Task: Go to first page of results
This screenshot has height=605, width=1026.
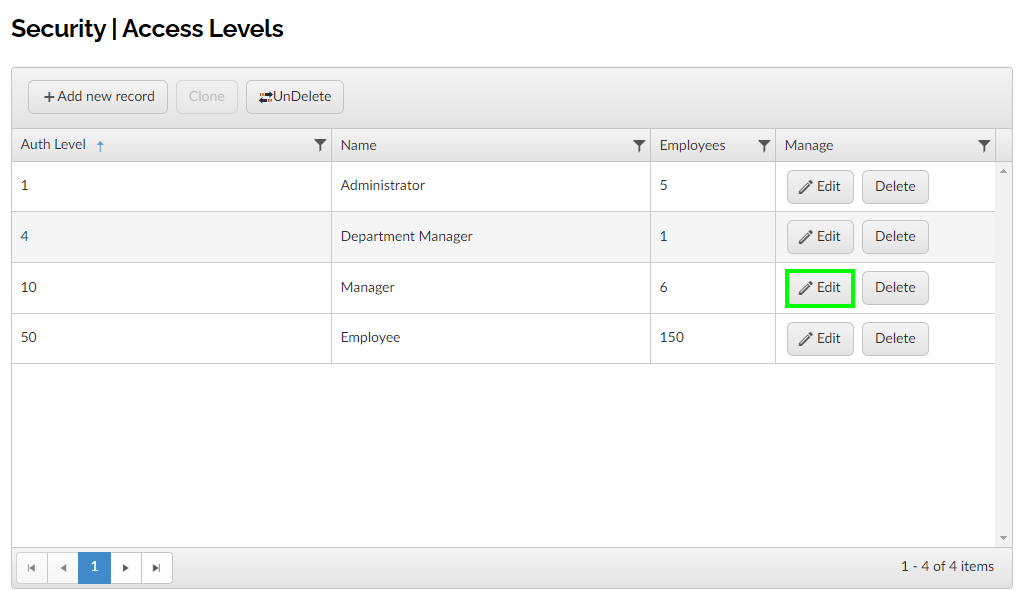Action: click(32, 567)
